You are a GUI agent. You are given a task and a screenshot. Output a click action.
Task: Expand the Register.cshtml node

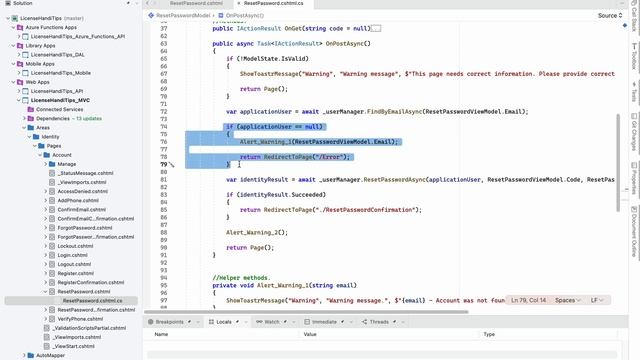click(x=45, y=273)
